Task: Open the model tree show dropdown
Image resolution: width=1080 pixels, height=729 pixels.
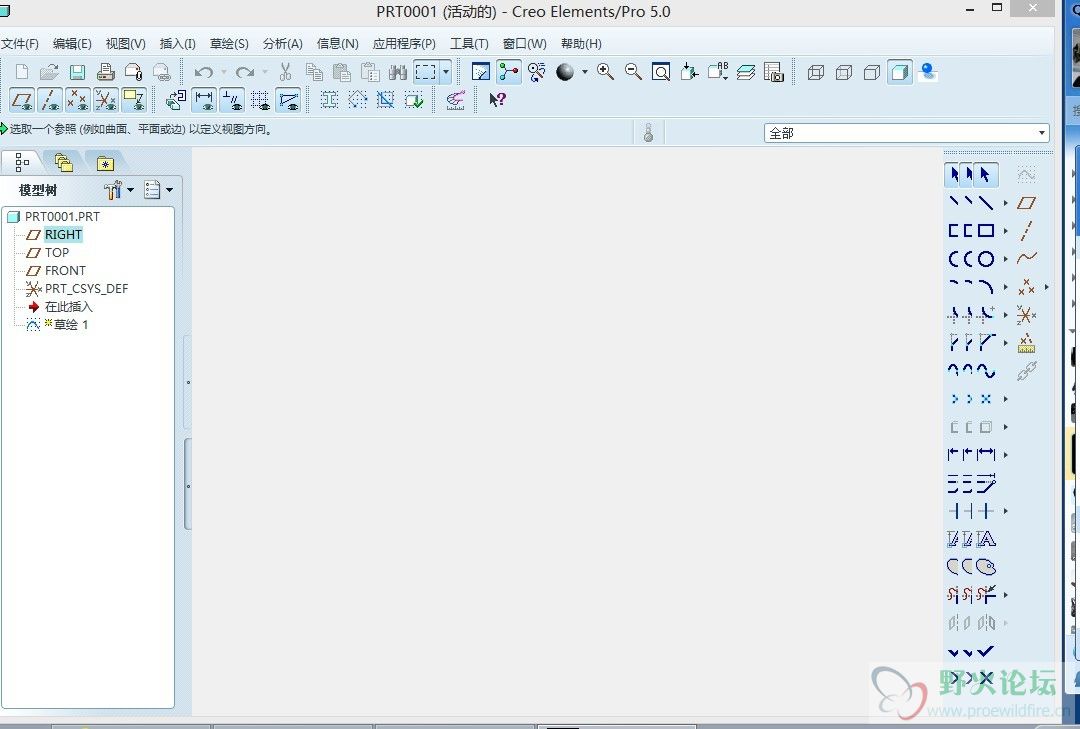Action: pos(169,189)
